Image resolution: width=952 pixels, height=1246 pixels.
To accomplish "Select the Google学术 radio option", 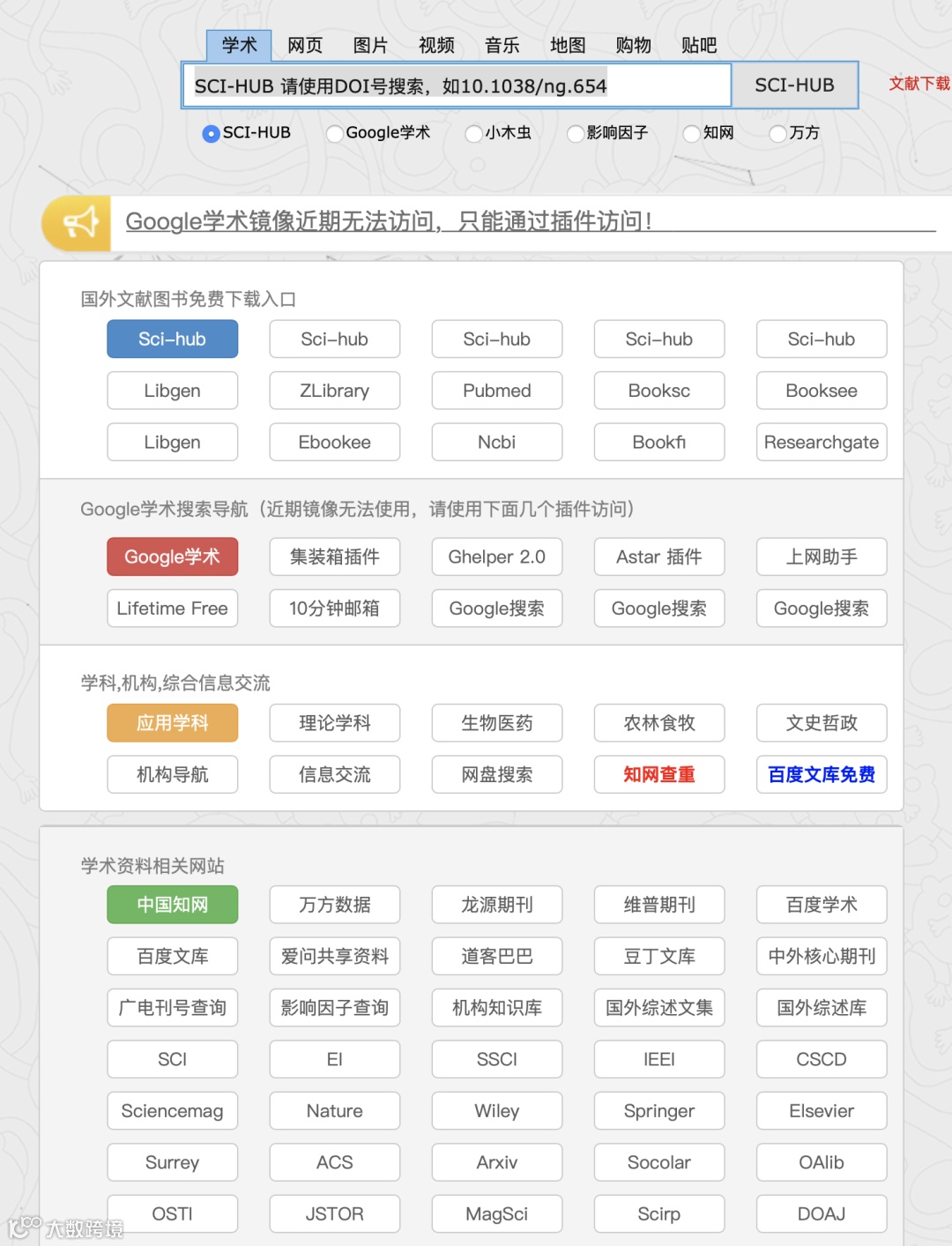I will tap(335, 134).
